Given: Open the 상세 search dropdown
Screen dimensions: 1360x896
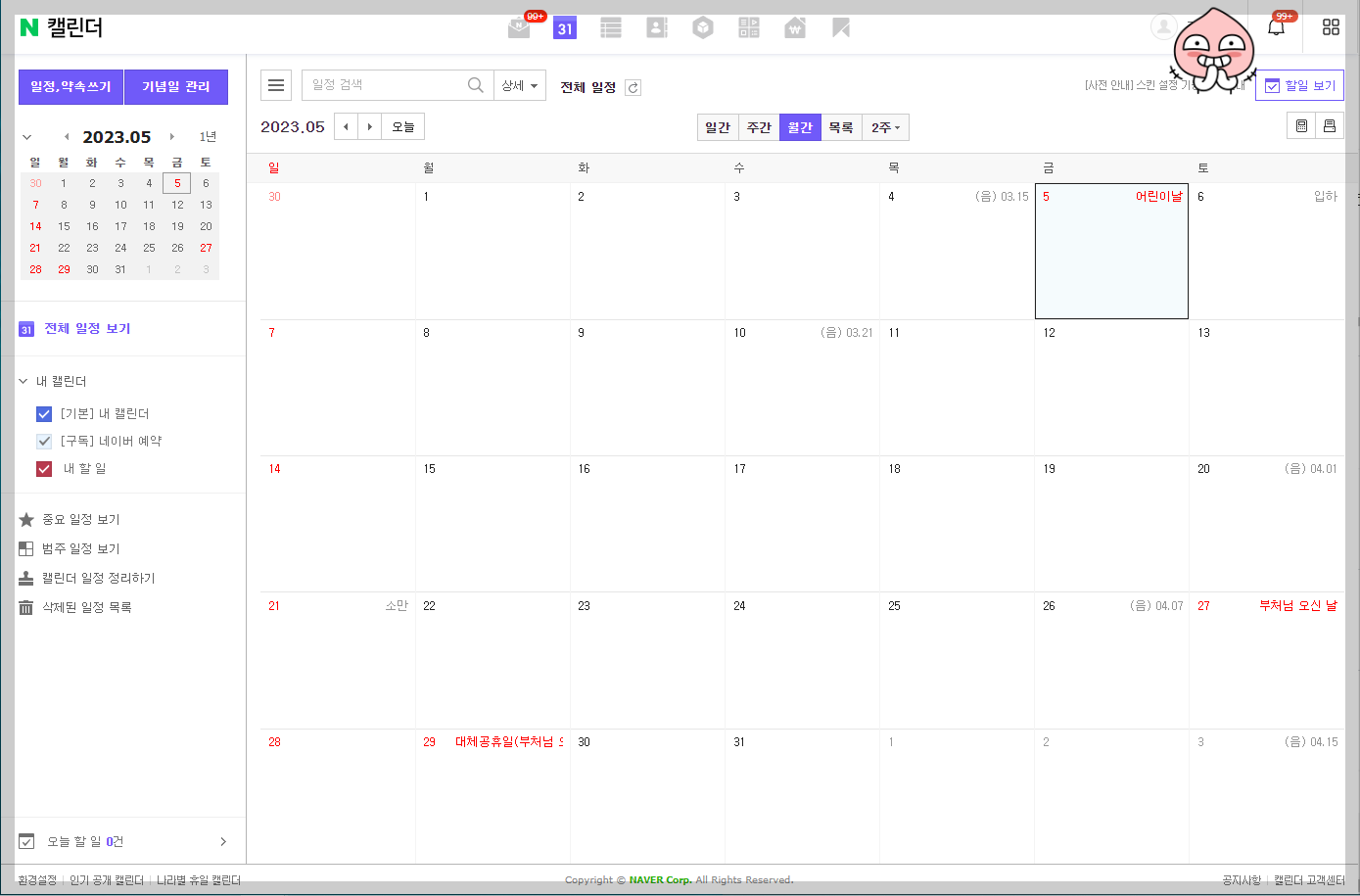Looking at the screenshot, I should pos(520,85).
